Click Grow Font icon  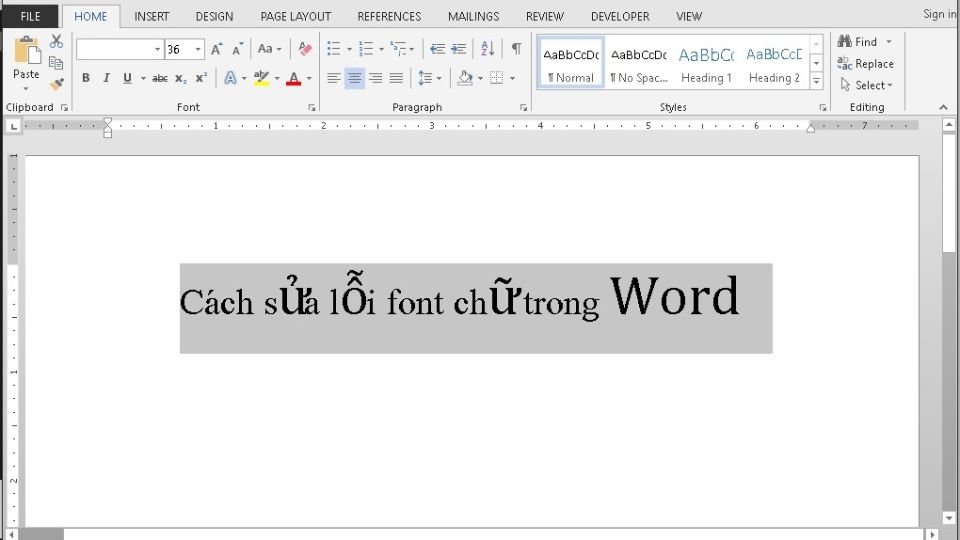(217, 49)
